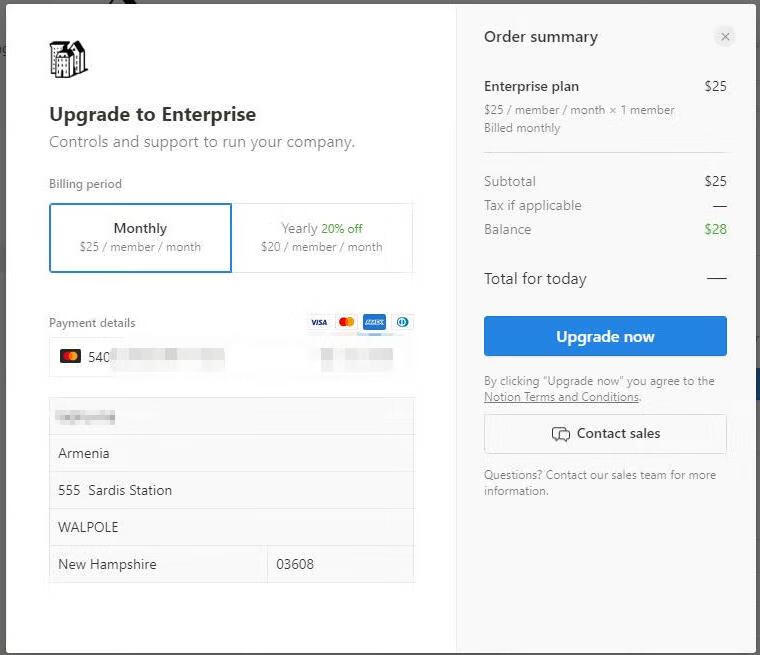
Task: Click the Visa card icon
Action: (319, 322)
